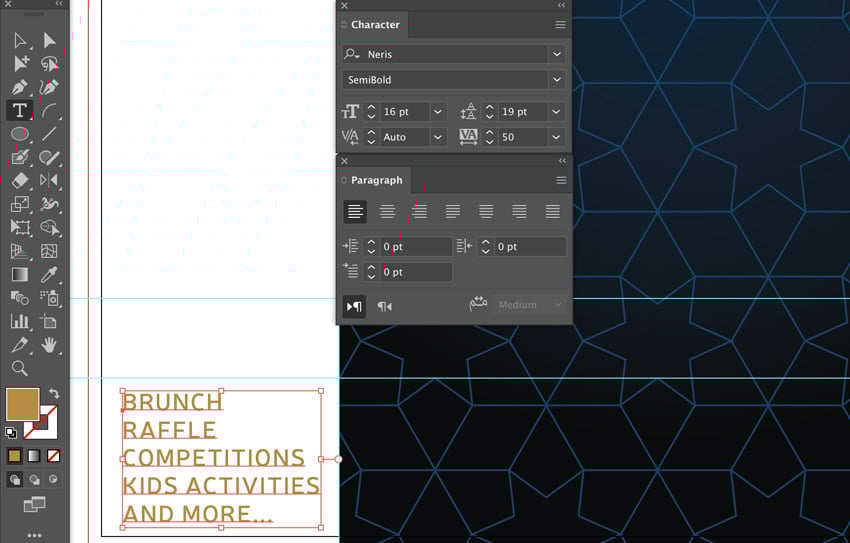
Task: Align paragraph left
Action: coord(355,211)
